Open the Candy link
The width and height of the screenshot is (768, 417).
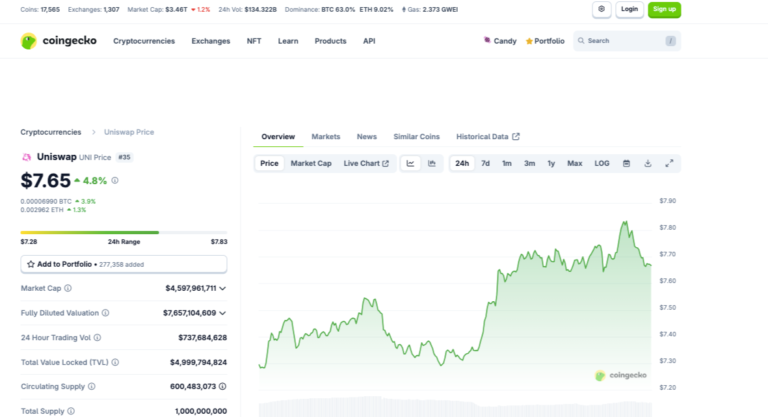pyautogui.click(x=500, y=41)
